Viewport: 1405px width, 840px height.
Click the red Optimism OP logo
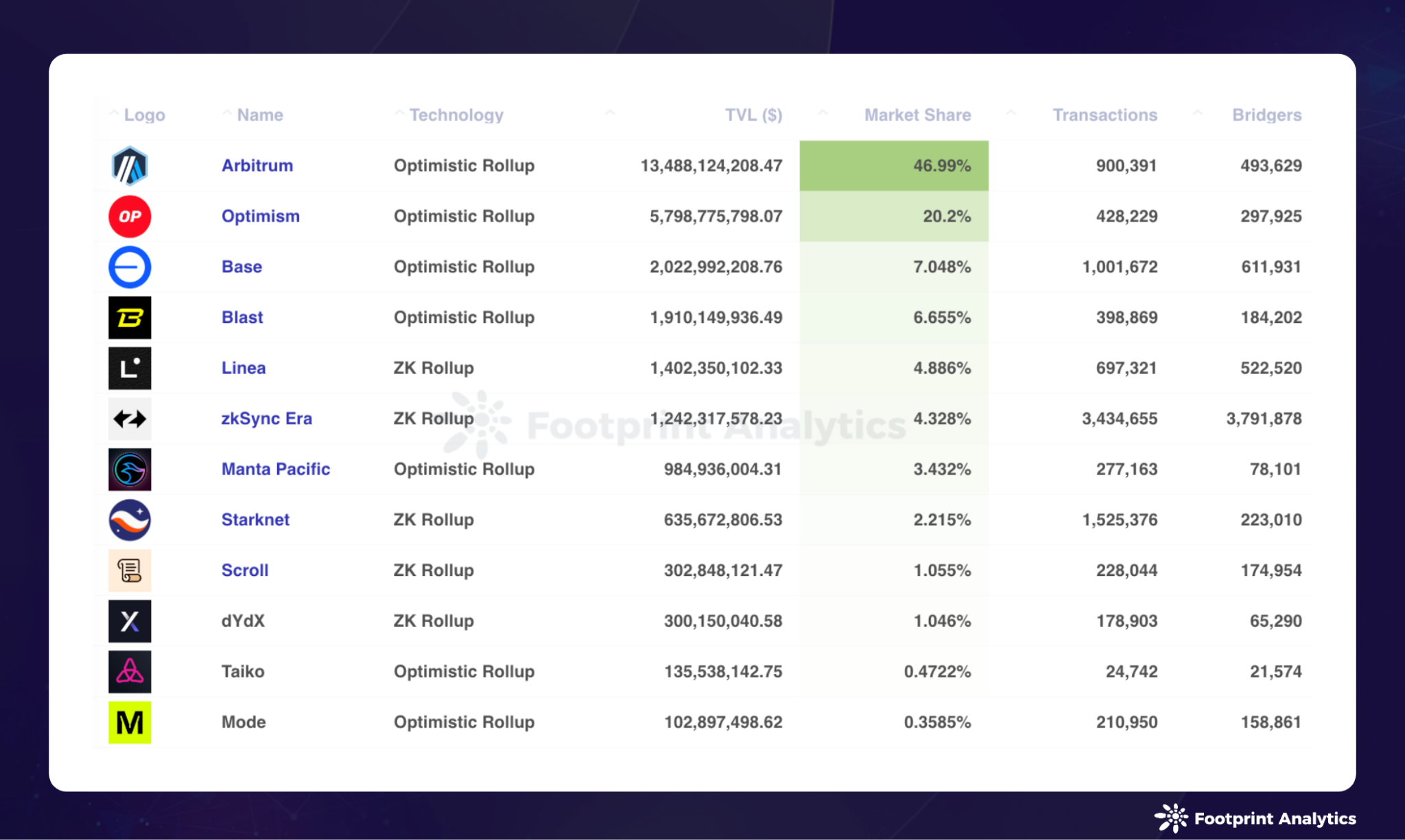(130, 217)
